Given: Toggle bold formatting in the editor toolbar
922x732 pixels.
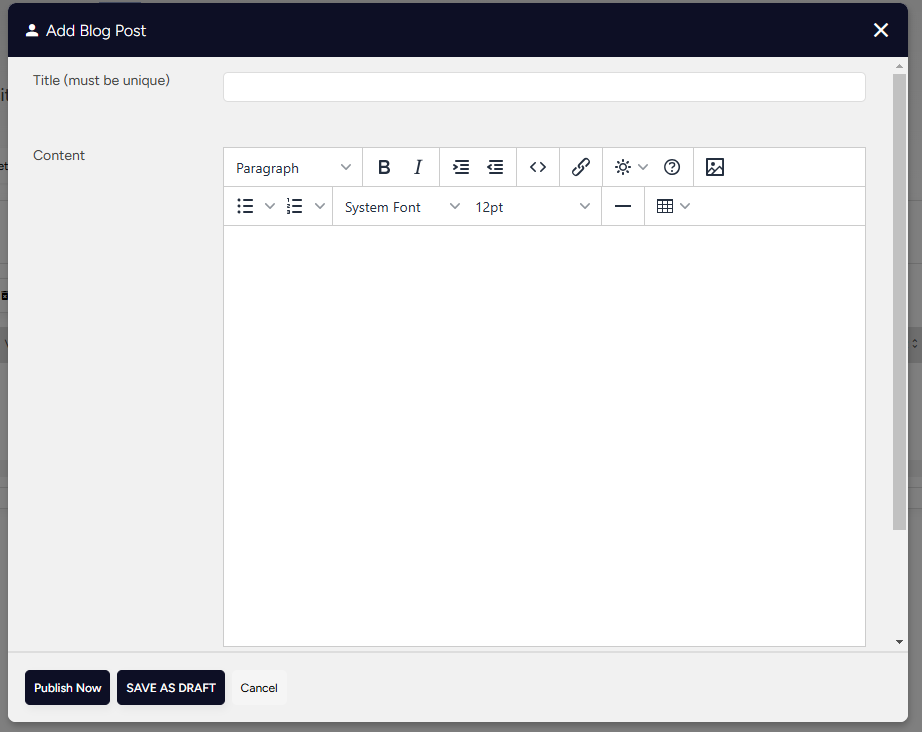Looking at the screenshot, I should pos(384,168).
